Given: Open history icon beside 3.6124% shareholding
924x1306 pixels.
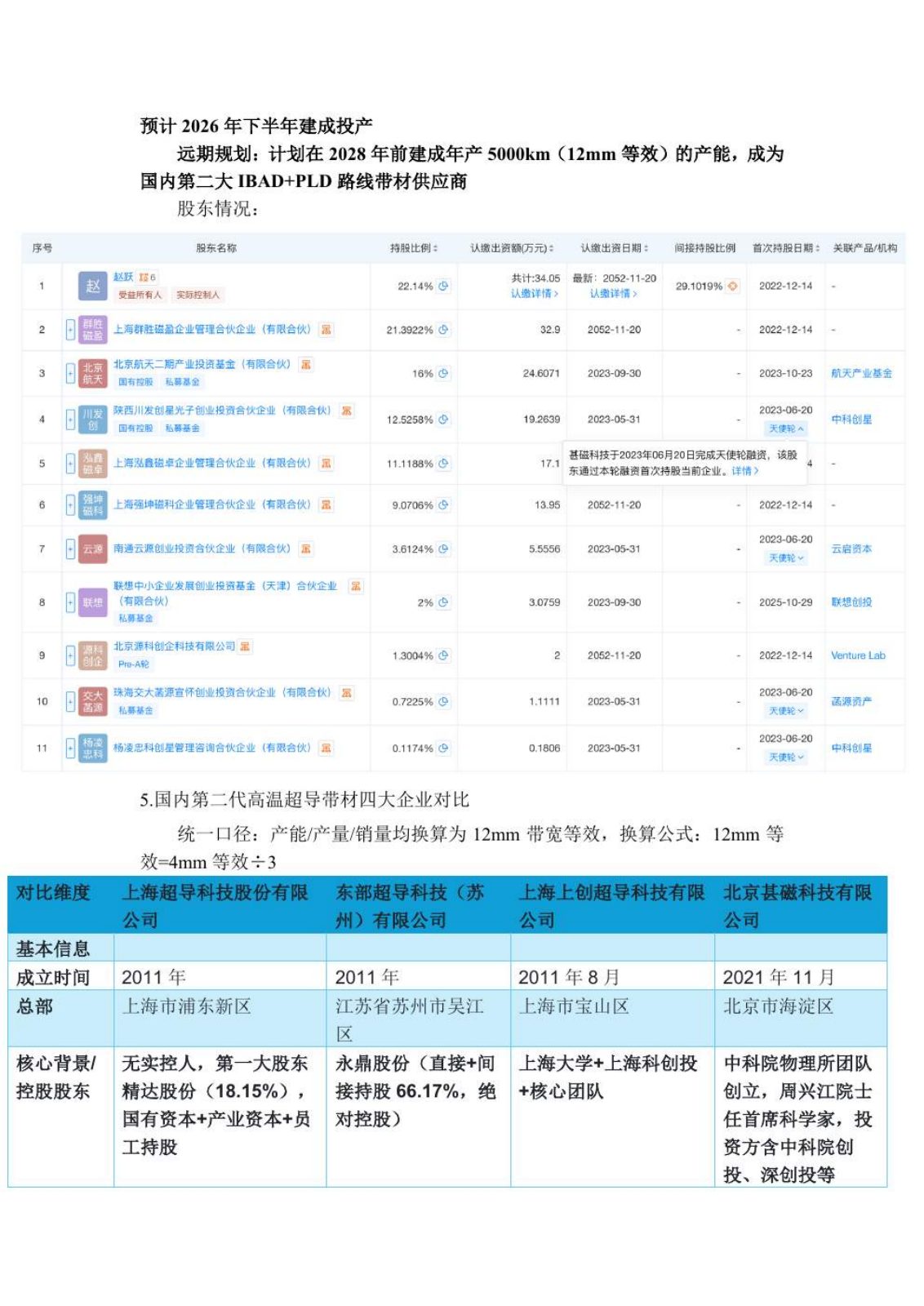Looking at the screenshot, I should (x=443, y=549).
